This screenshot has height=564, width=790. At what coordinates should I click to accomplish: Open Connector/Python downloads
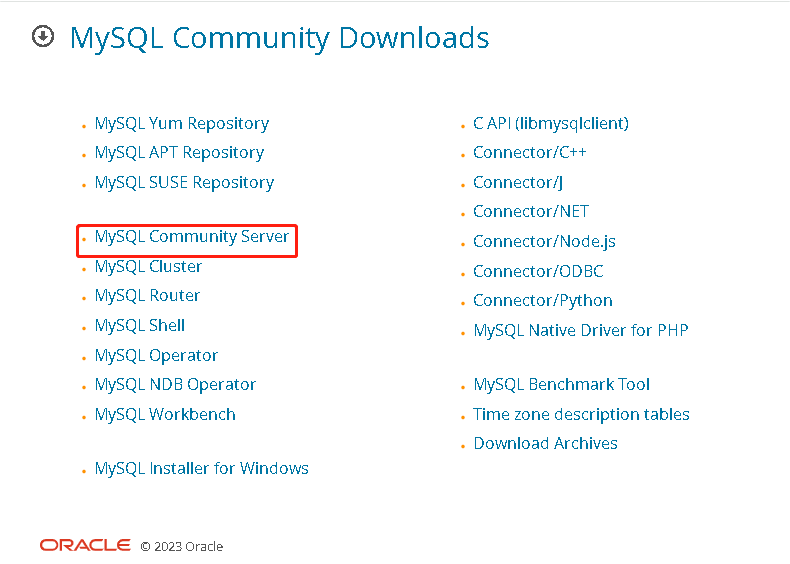click(x=542, y=301)
